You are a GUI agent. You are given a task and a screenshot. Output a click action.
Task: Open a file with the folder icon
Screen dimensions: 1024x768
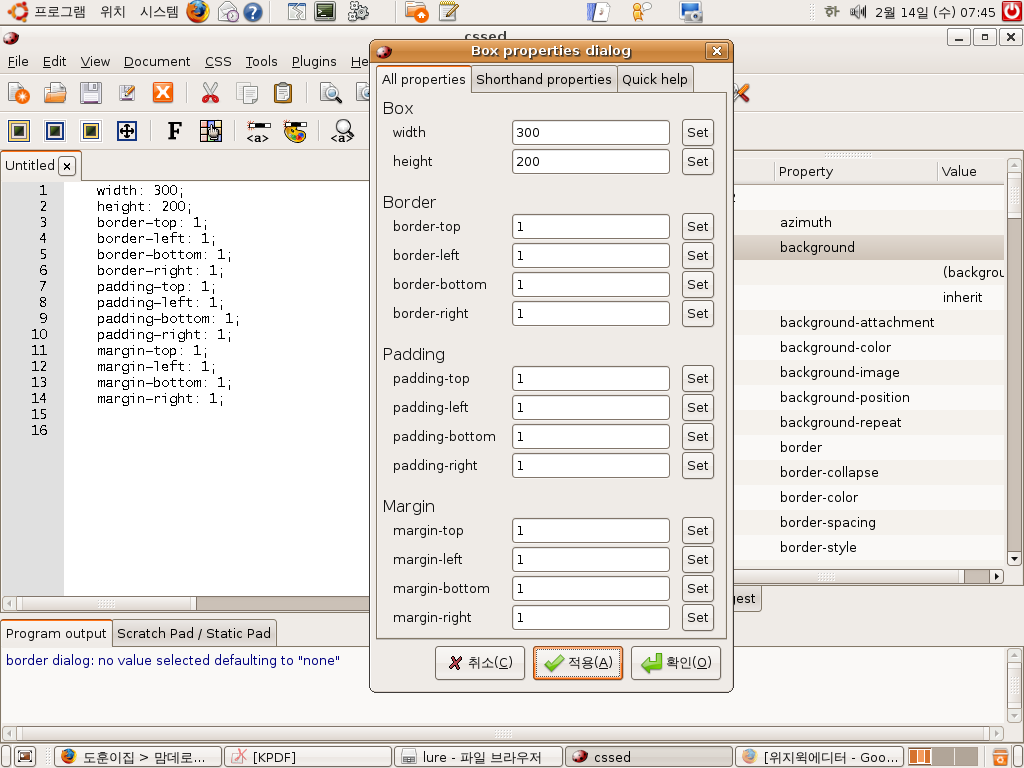55,93
